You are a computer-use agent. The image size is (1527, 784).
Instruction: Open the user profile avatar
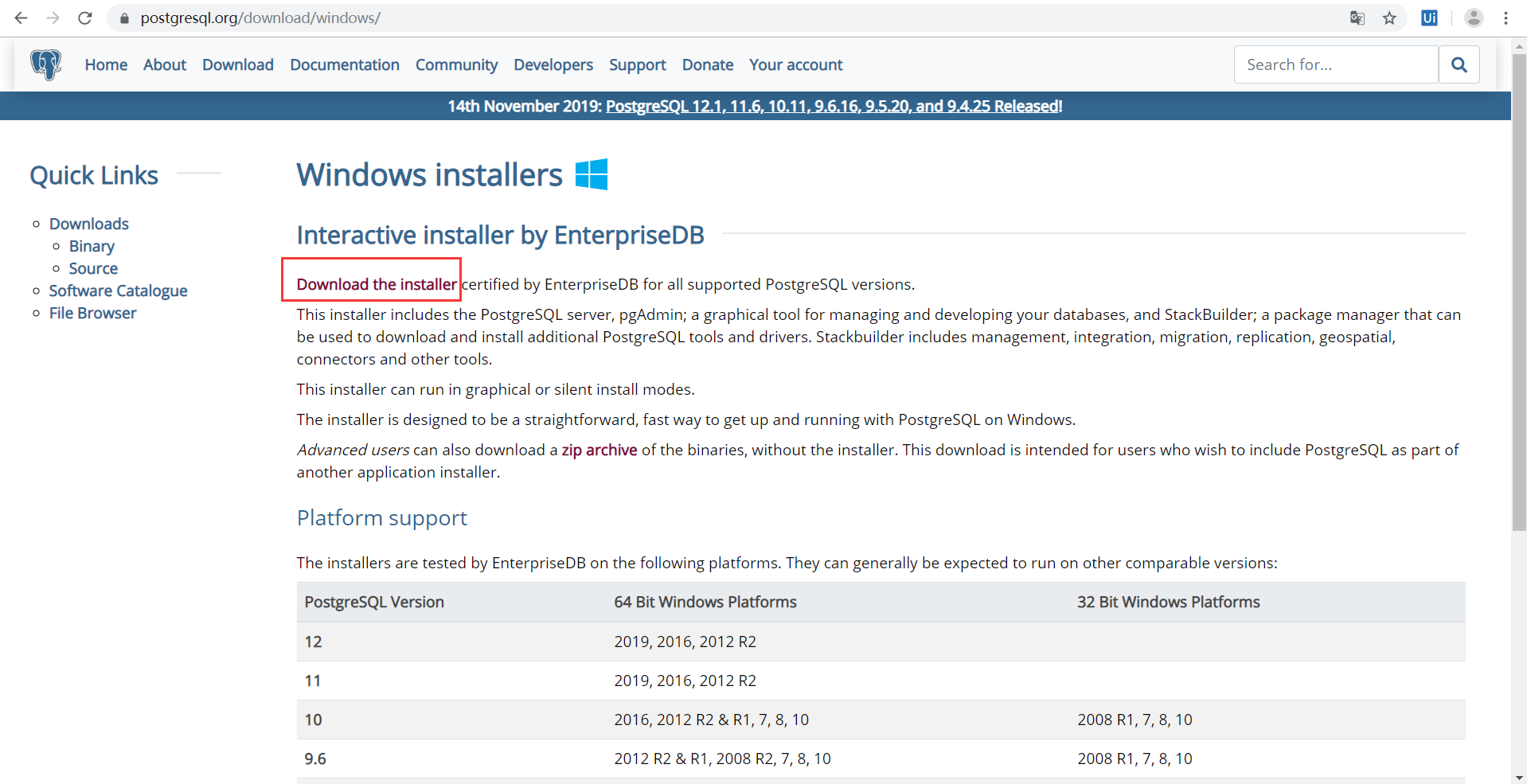click(1474, 18)
